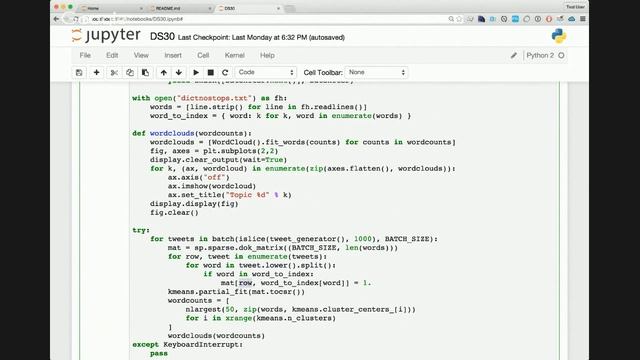Open the browser hamburger menu
The width and height of the screenshot is (640, 360).
tap(583, 19)
